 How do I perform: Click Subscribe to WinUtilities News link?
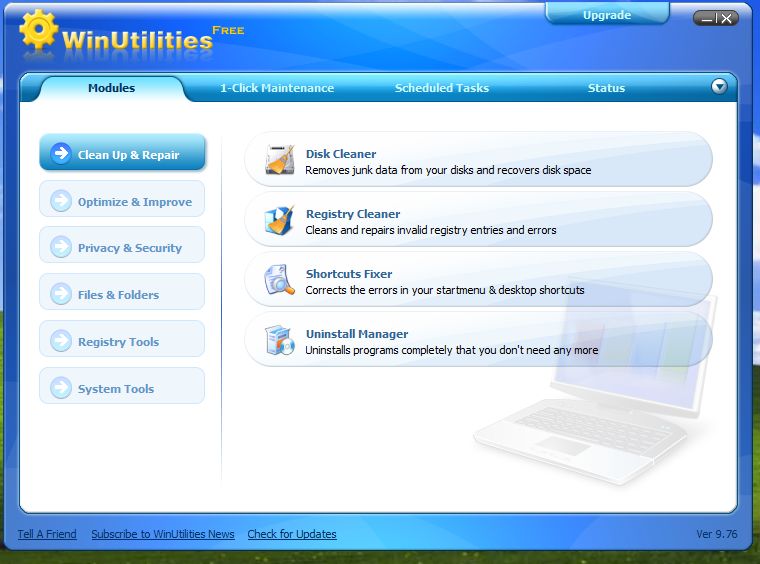(x=163, y=534)
